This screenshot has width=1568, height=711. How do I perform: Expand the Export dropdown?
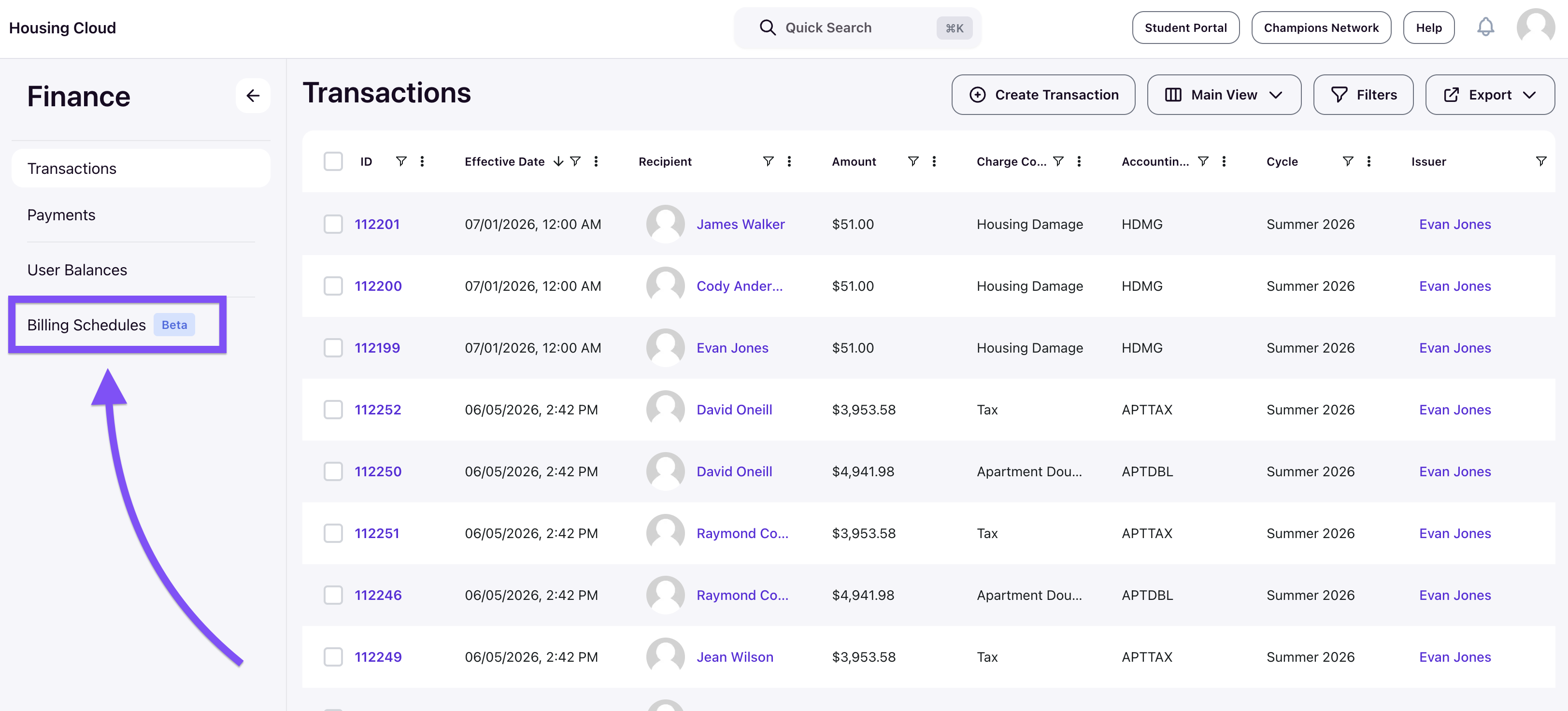tap(1490, 95)
